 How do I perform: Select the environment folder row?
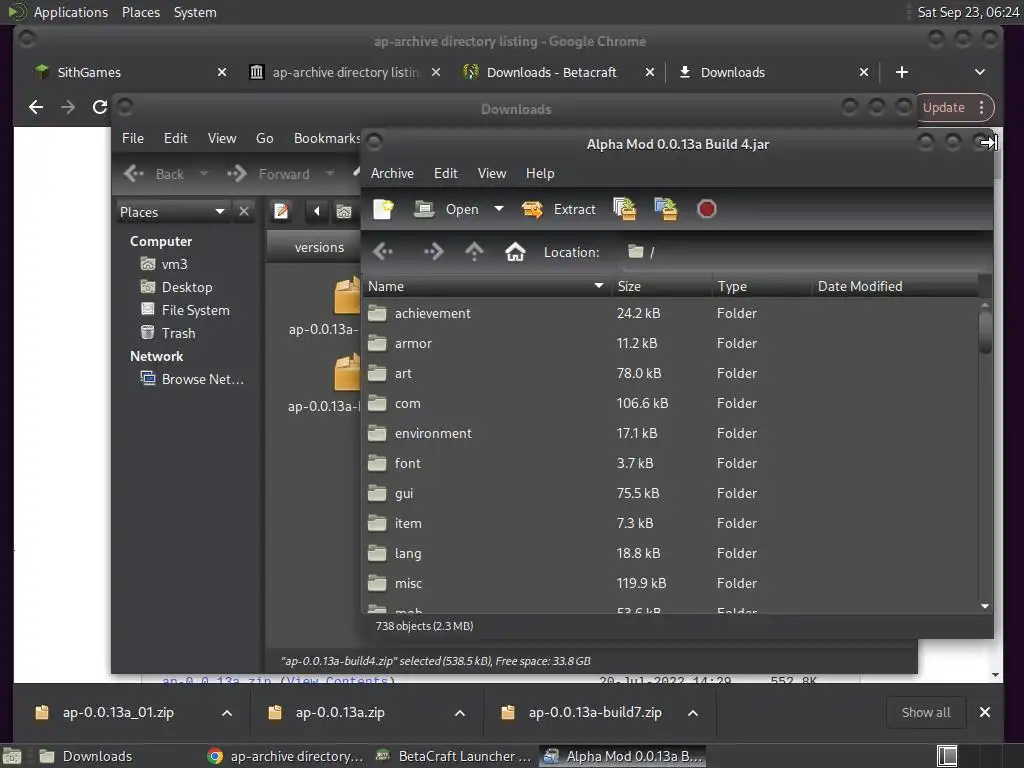point(670,434)
